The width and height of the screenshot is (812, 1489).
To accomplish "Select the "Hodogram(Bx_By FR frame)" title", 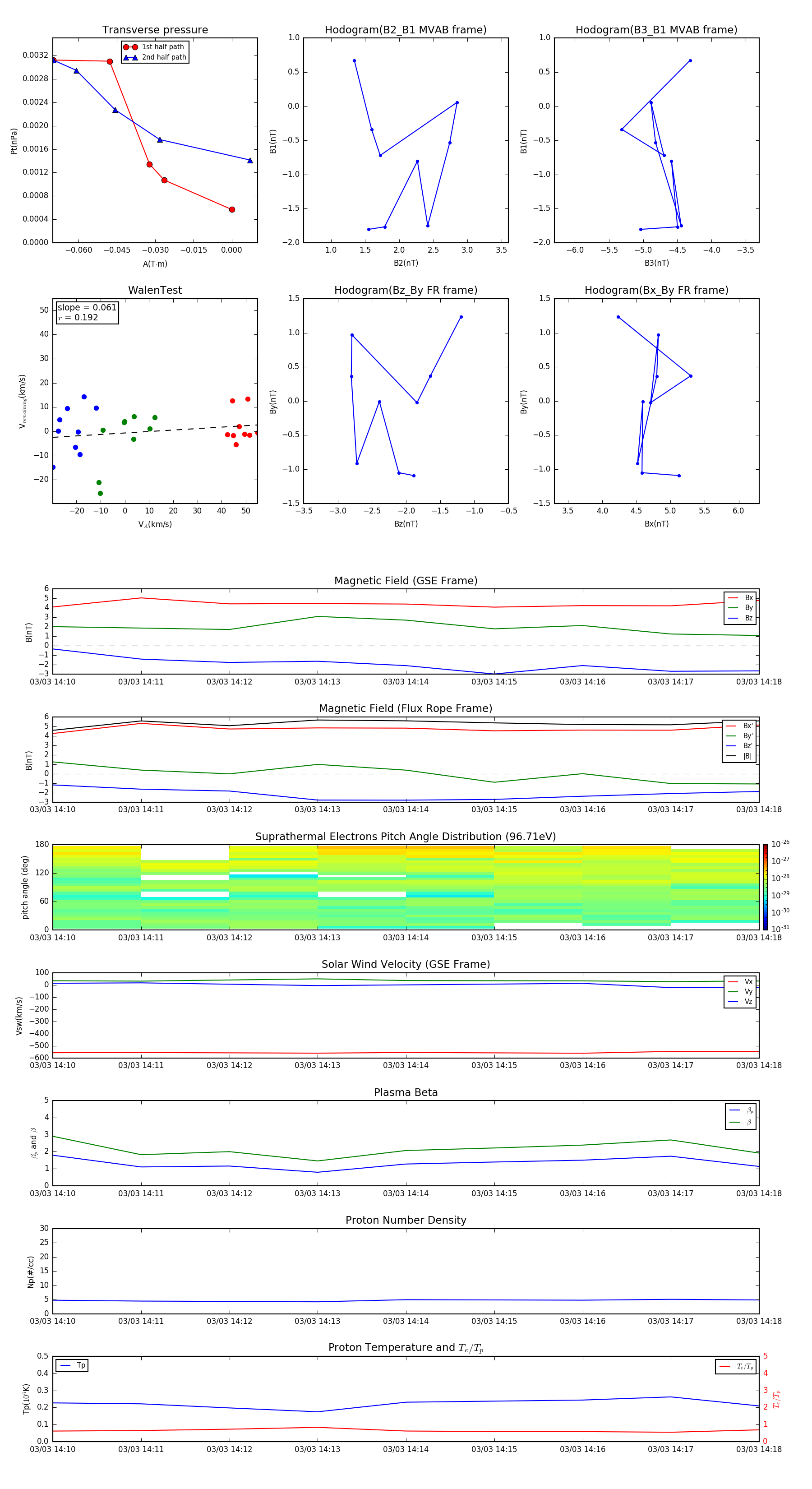I will pos(656,290).
